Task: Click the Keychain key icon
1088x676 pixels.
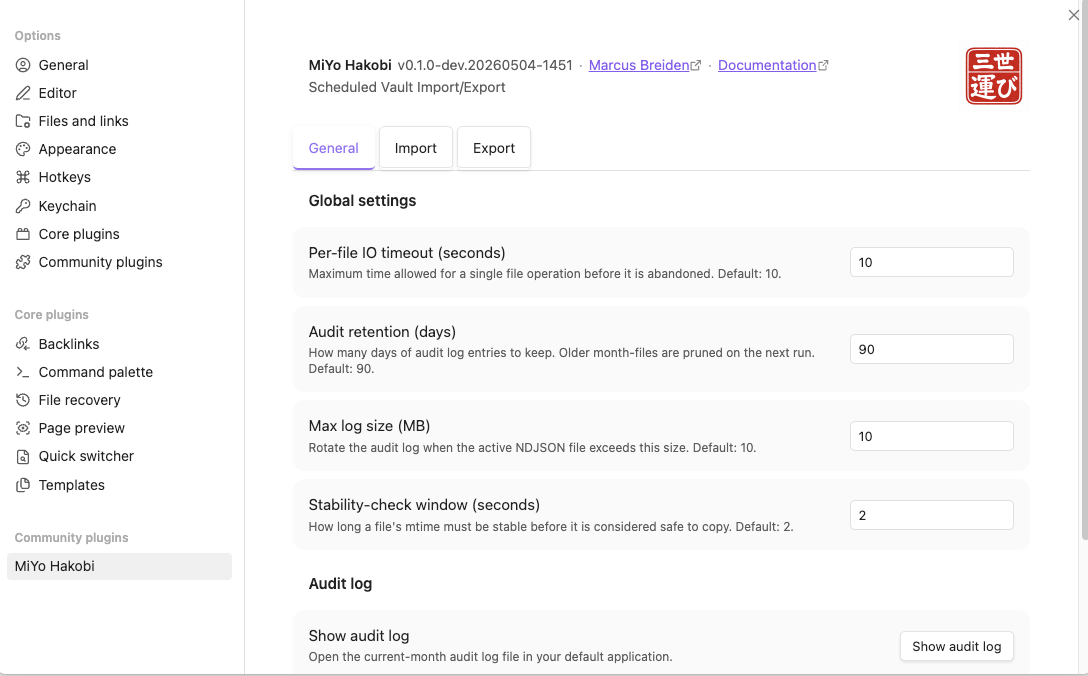Action: [x=23, y=206]
